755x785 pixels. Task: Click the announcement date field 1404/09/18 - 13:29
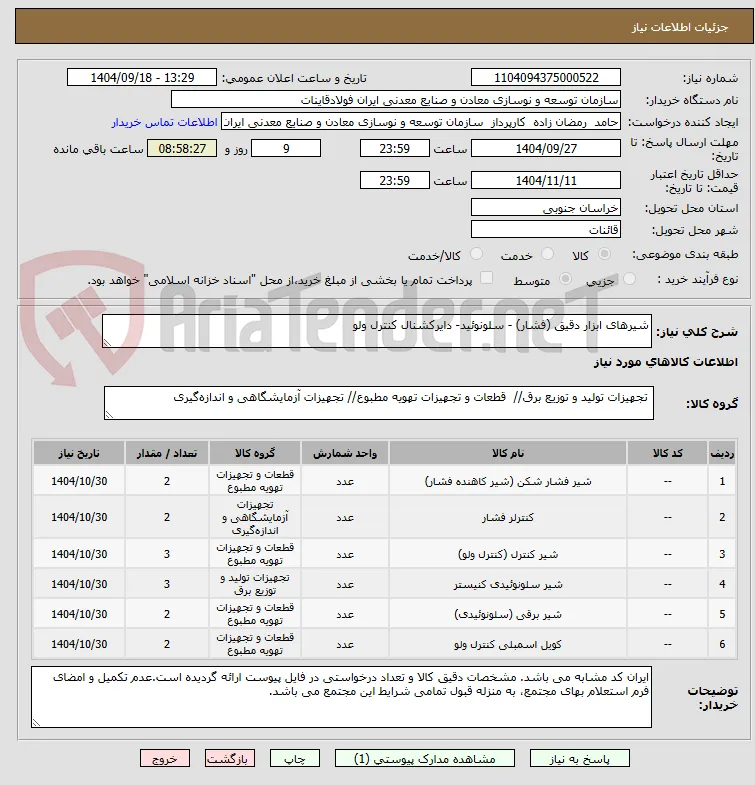(x=142, y=78)
